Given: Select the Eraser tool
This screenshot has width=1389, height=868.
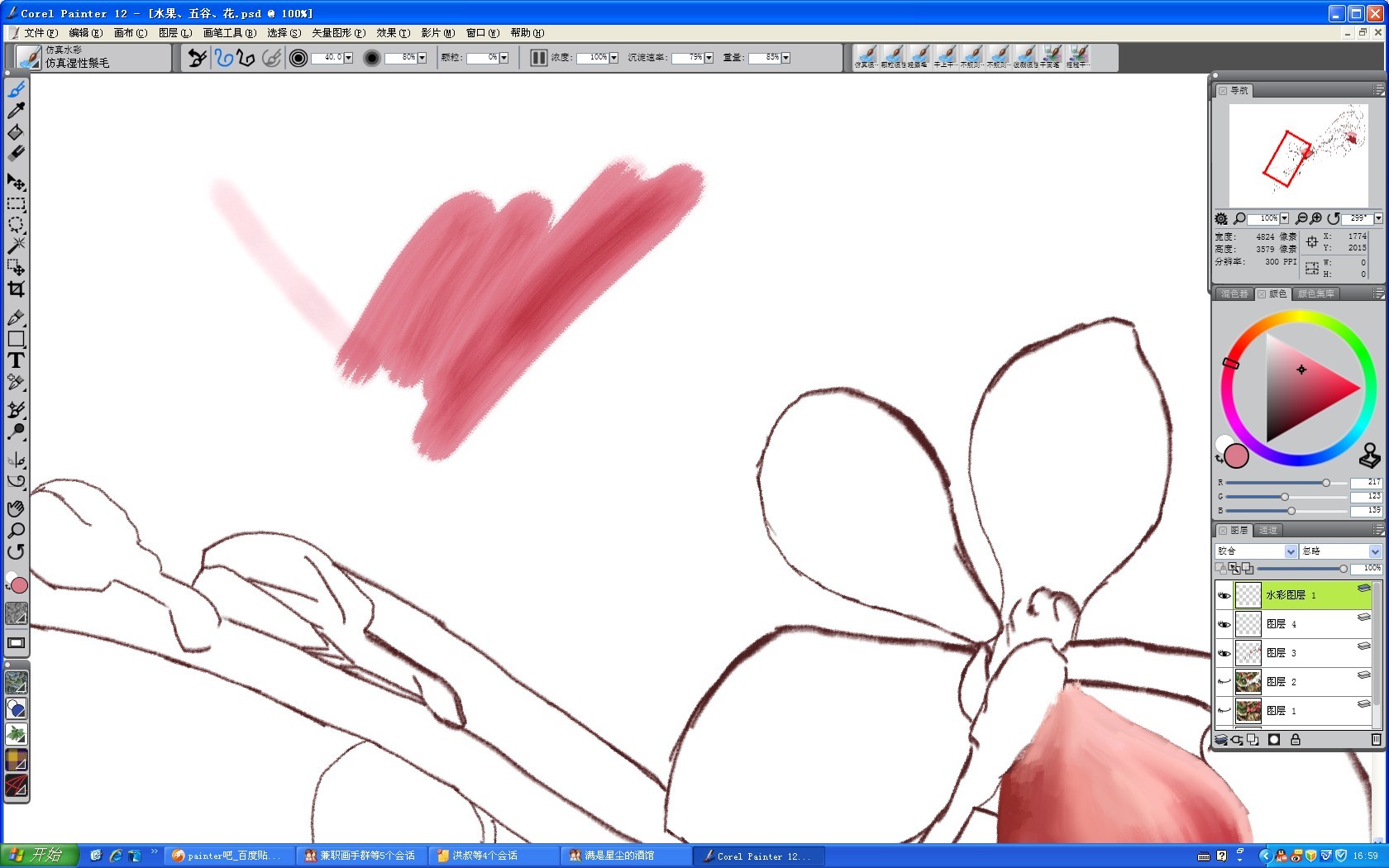Looking at the screenshot, I should pos(17,154).
